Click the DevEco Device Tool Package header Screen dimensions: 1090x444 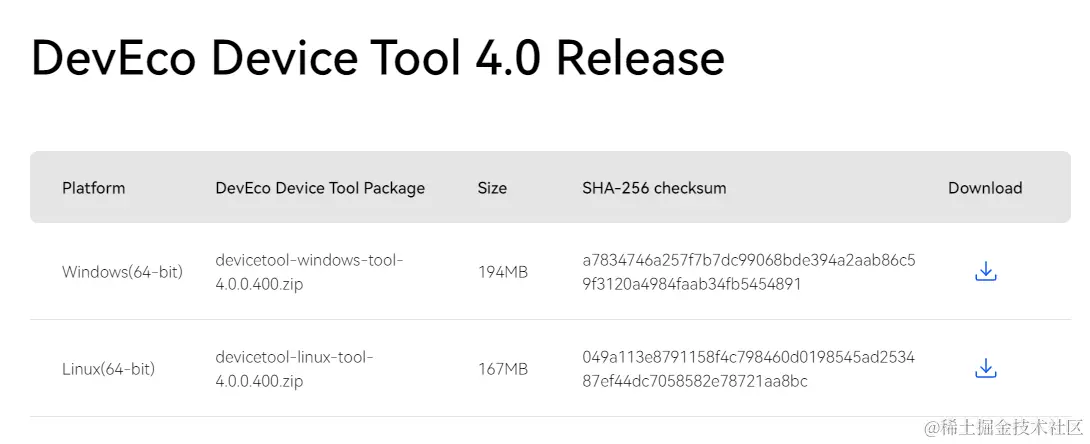320,188
